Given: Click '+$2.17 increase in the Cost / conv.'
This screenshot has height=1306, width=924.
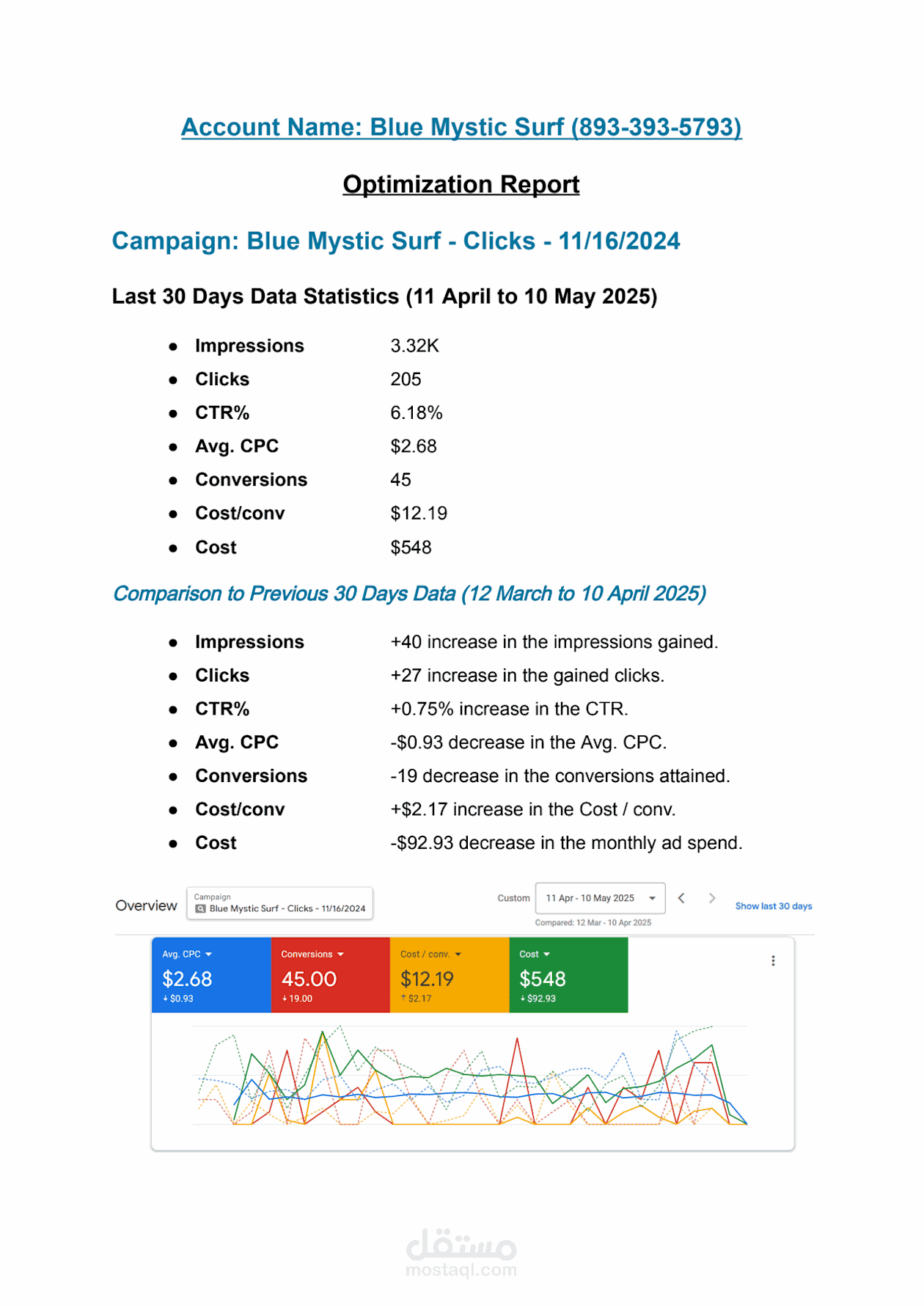Looking at the screenshot, I should 533,809.
